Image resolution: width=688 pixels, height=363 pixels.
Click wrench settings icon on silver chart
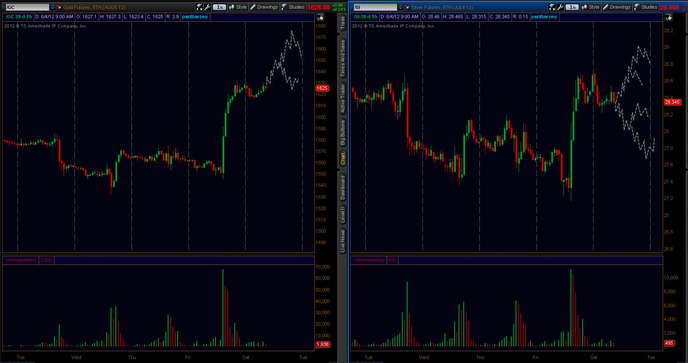tap(560, 7)
